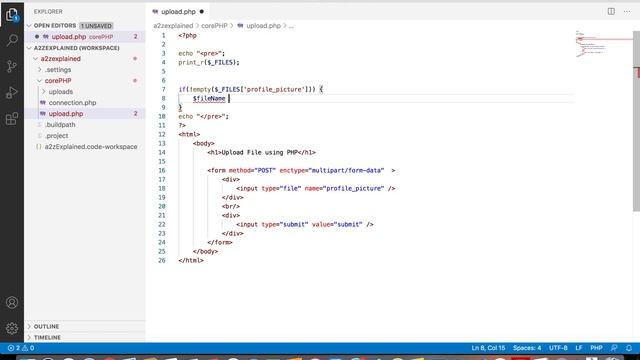
Task: Click the fold gutter at line 7
Action: point(172,89)
